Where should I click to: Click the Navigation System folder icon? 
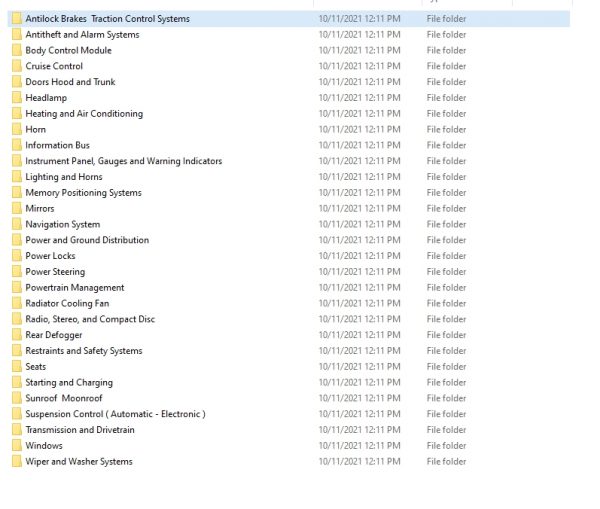(16, 224)
